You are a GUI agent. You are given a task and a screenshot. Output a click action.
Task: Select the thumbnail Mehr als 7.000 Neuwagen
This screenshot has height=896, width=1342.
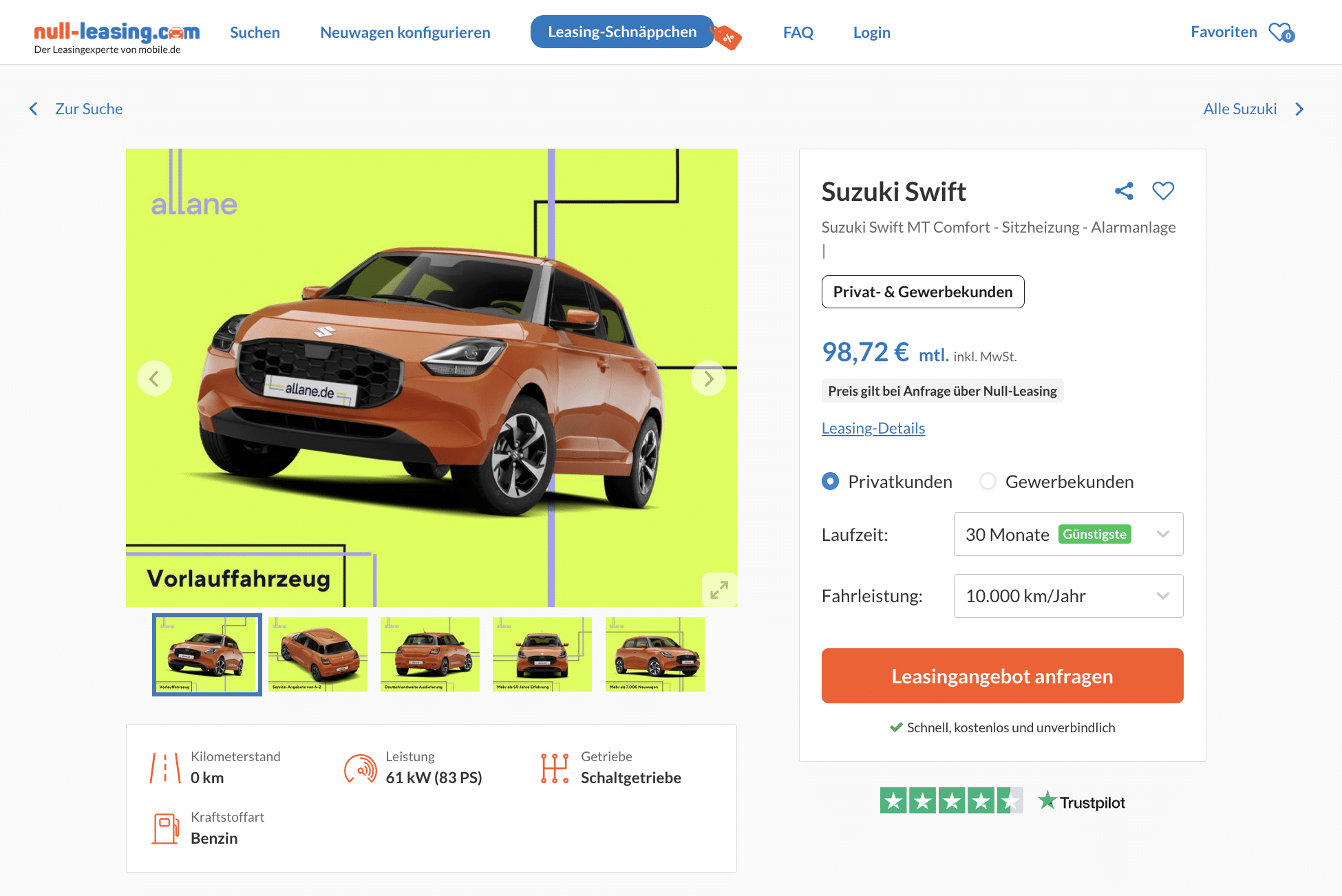coord(655,654)
